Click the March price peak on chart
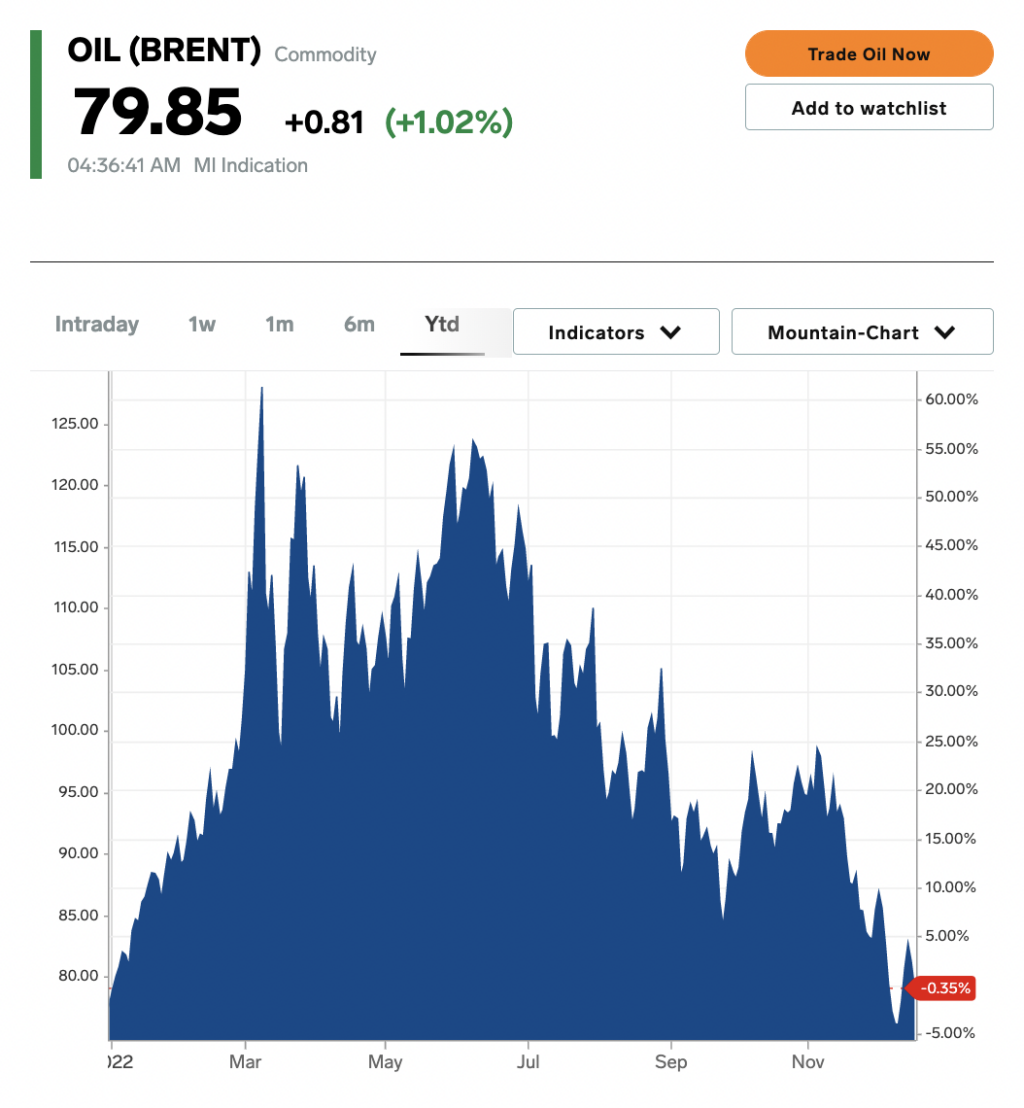Screen dimensions: 1024x1108 (x=261, y=389)
